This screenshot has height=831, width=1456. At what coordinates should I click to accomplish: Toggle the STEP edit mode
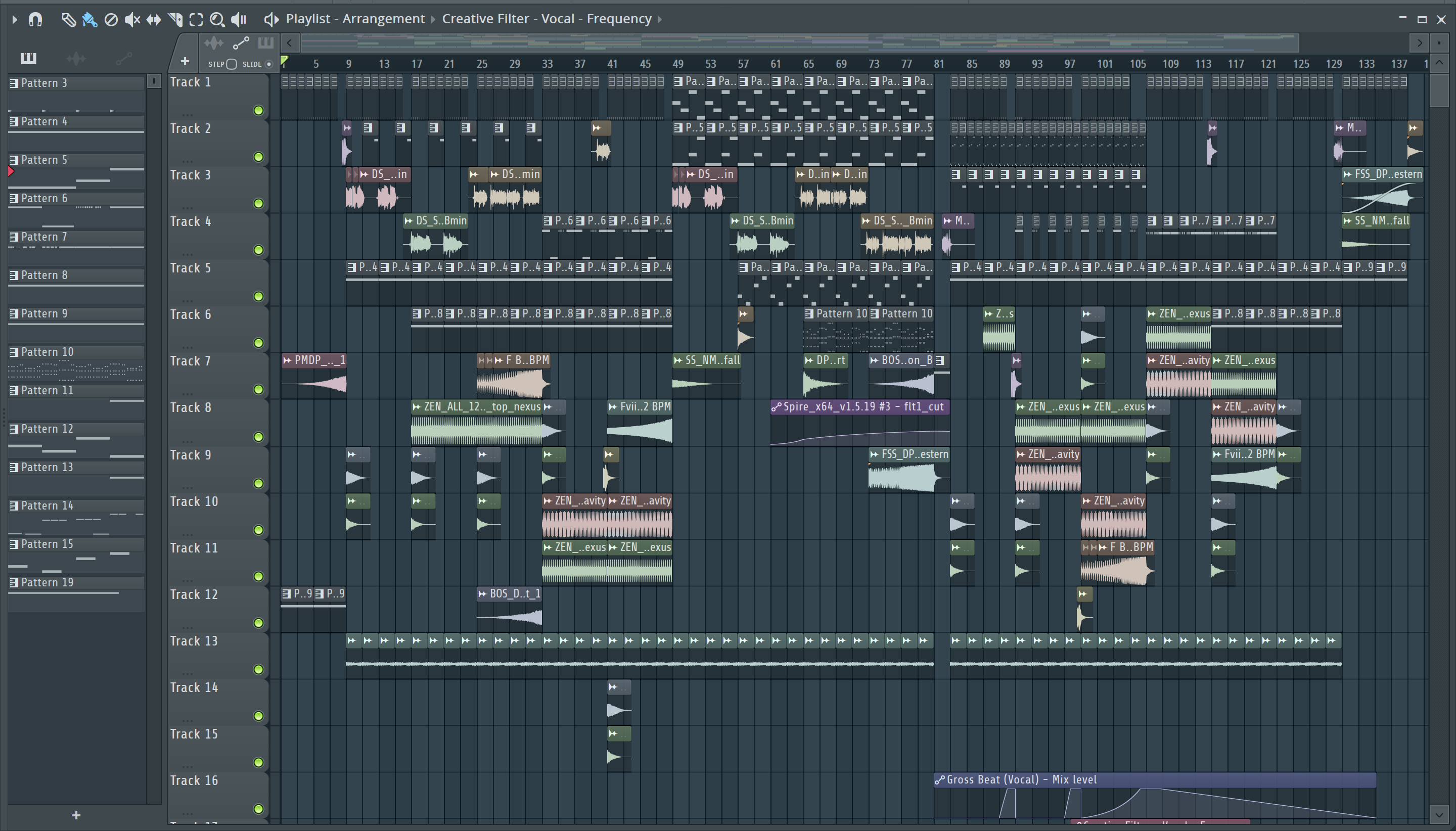(x=231, y=64)
